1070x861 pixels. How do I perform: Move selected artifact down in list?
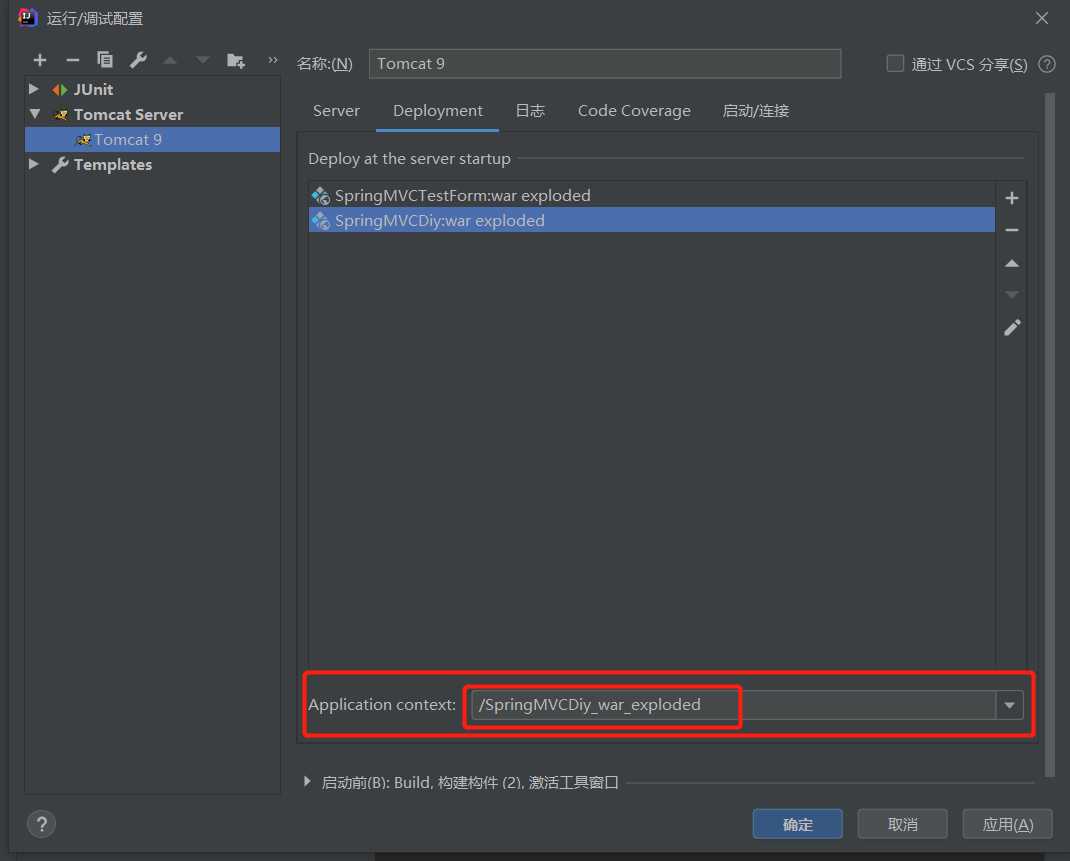[1012, 295]
